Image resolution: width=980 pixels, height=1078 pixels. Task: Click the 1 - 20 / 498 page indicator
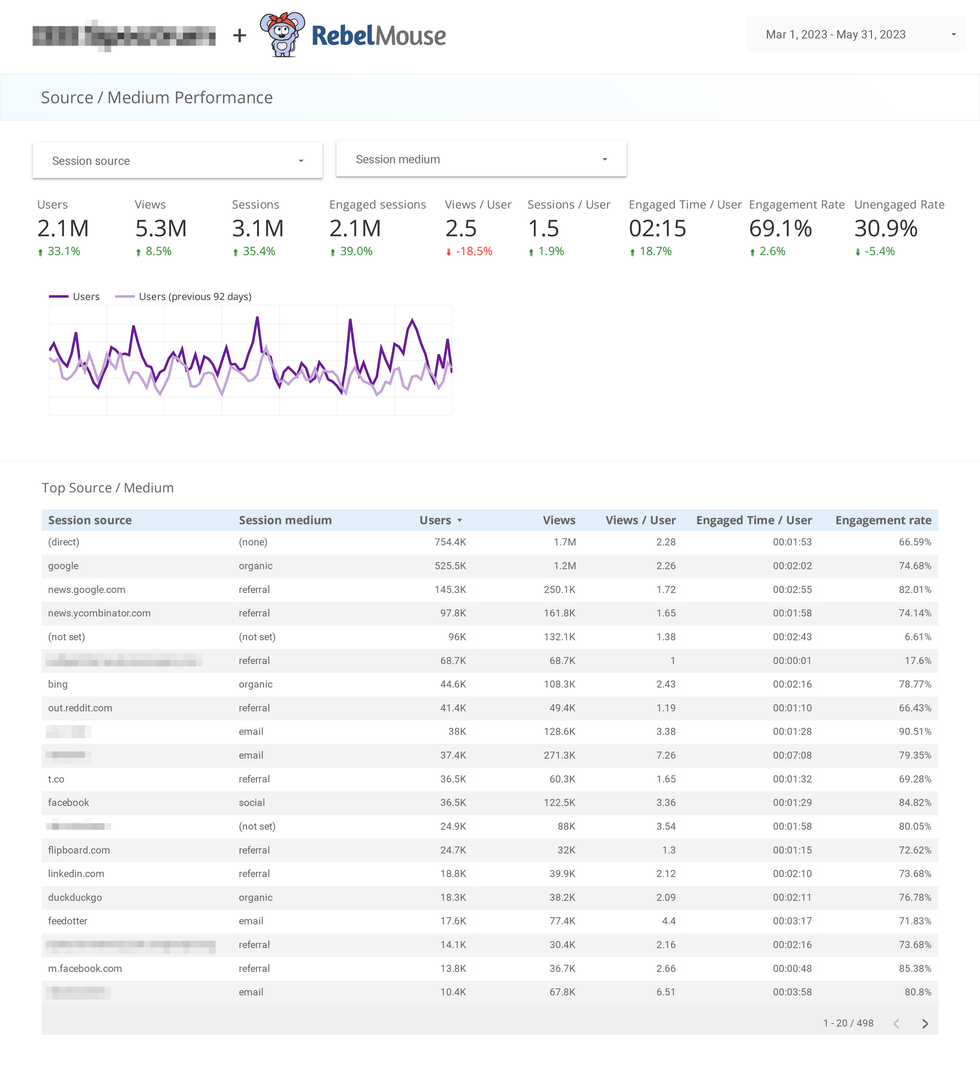click(x=848, y=1023)
